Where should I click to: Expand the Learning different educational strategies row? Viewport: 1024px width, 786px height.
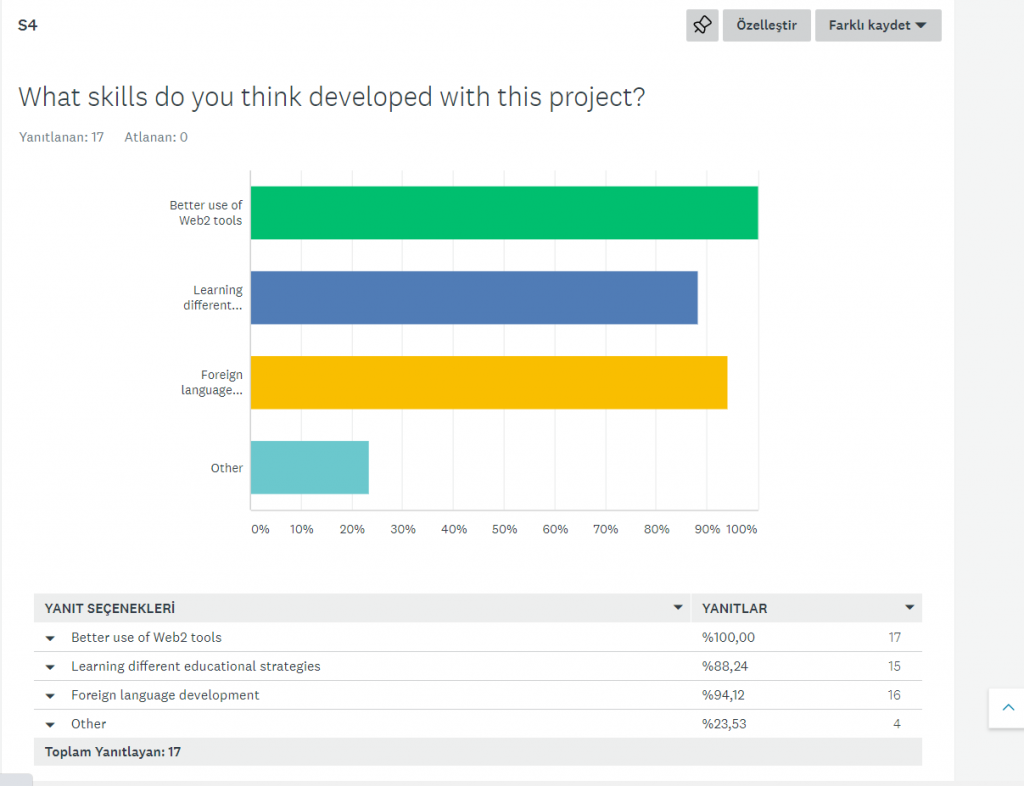[x=50, y=667]
